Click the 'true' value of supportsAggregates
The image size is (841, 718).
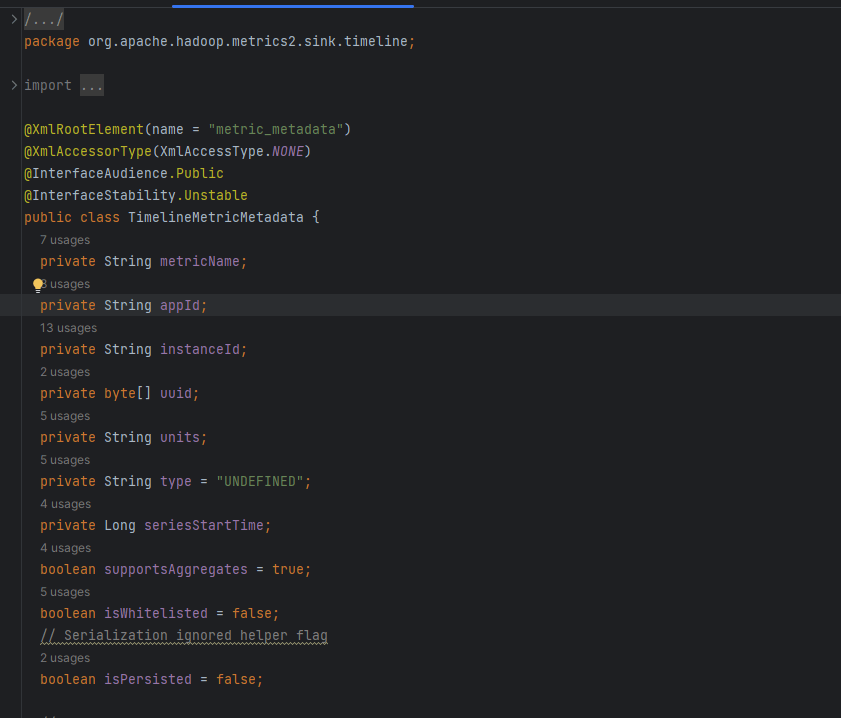point(287,569)
